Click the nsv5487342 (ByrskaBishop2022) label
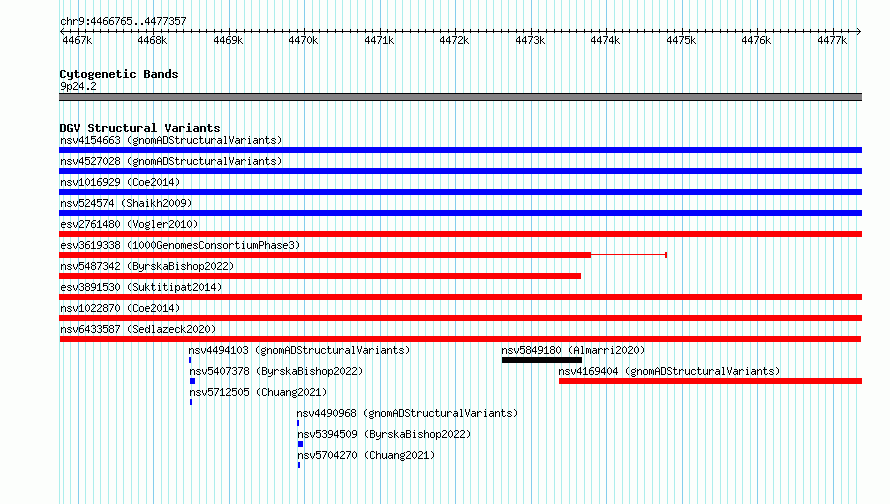Screen dimensions: 890x504 click(x=147, y=266)
